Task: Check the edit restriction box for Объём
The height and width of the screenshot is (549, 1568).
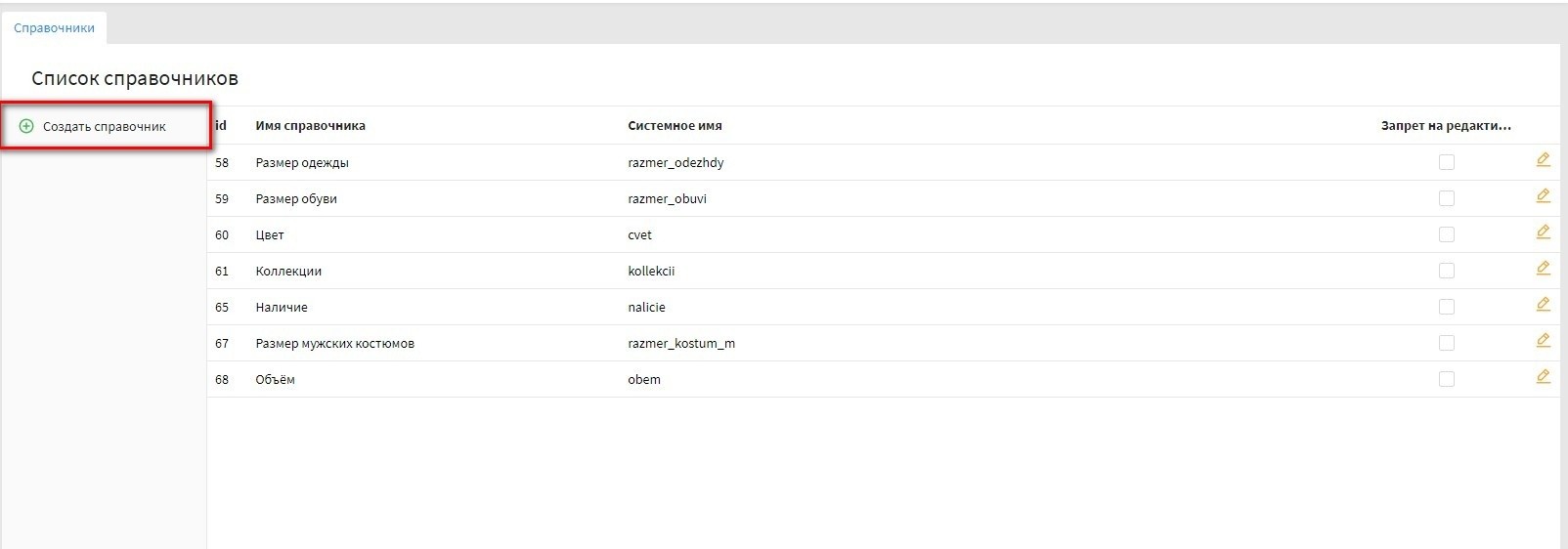Action: pos(1446,379)
